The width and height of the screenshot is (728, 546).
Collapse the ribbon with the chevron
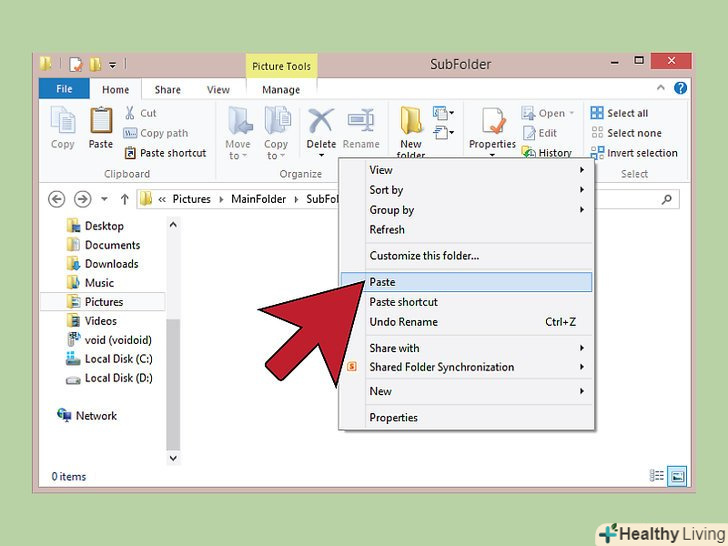(661, 88)
